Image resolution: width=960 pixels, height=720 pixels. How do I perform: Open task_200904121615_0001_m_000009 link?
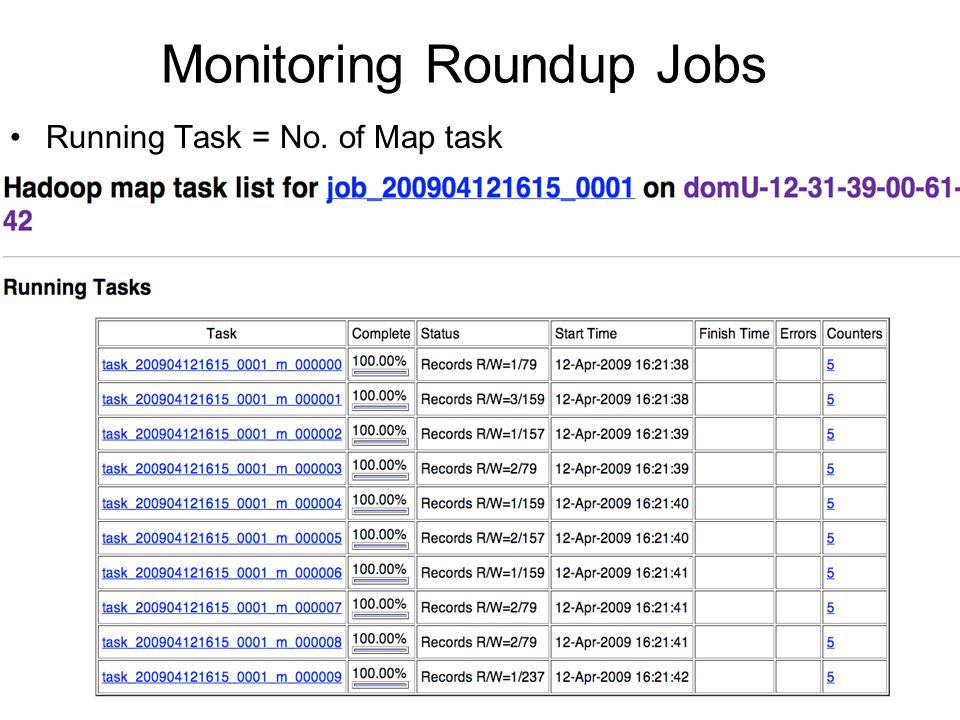[222, 677]
